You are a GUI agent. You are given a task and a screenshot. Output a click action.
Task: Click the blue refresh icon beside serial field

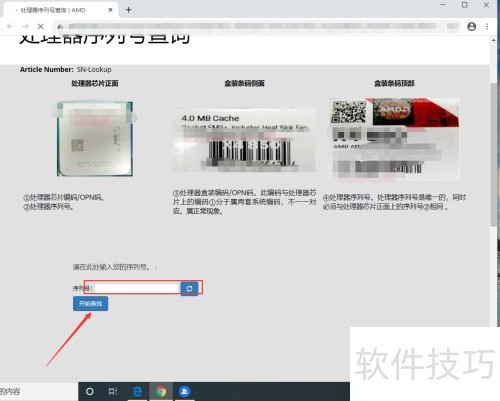point(189,288)
